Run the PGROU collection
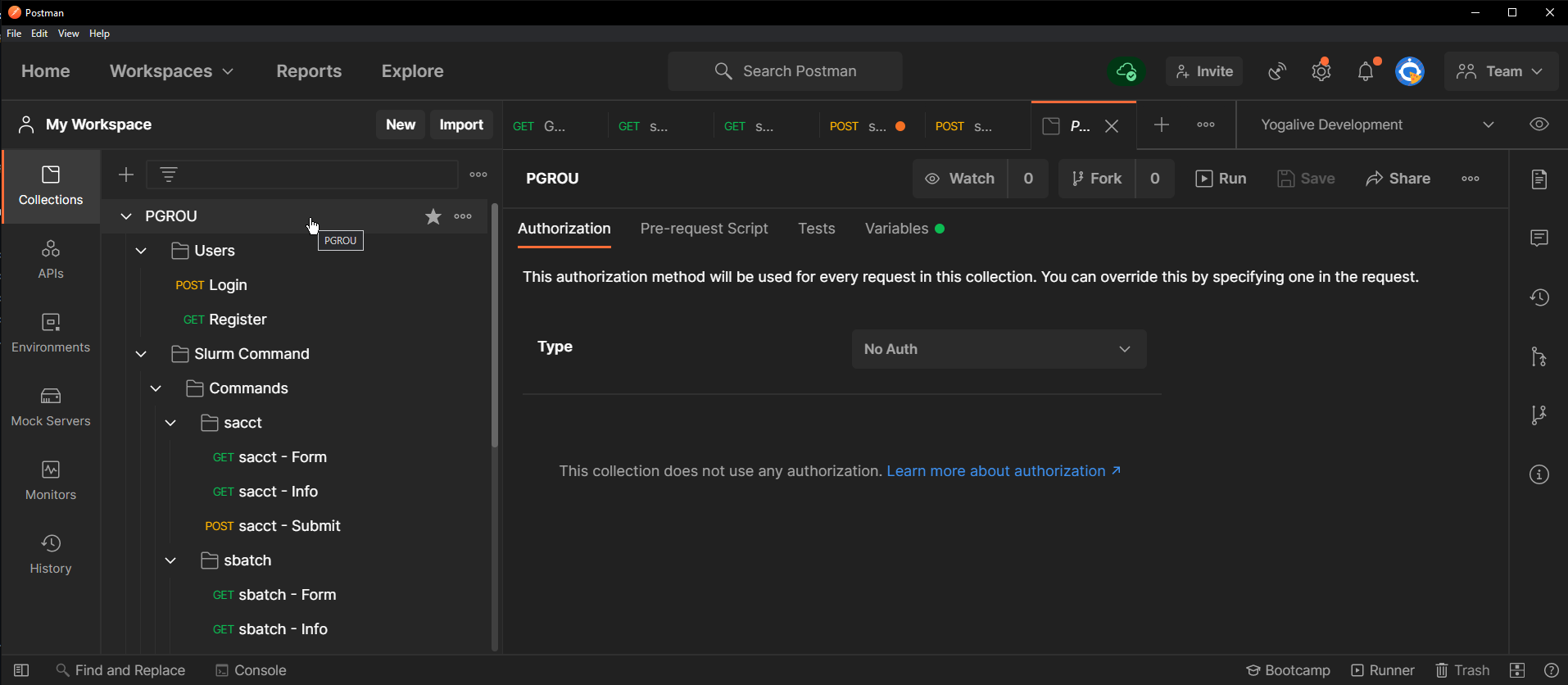 click(x=1221, y=179)
